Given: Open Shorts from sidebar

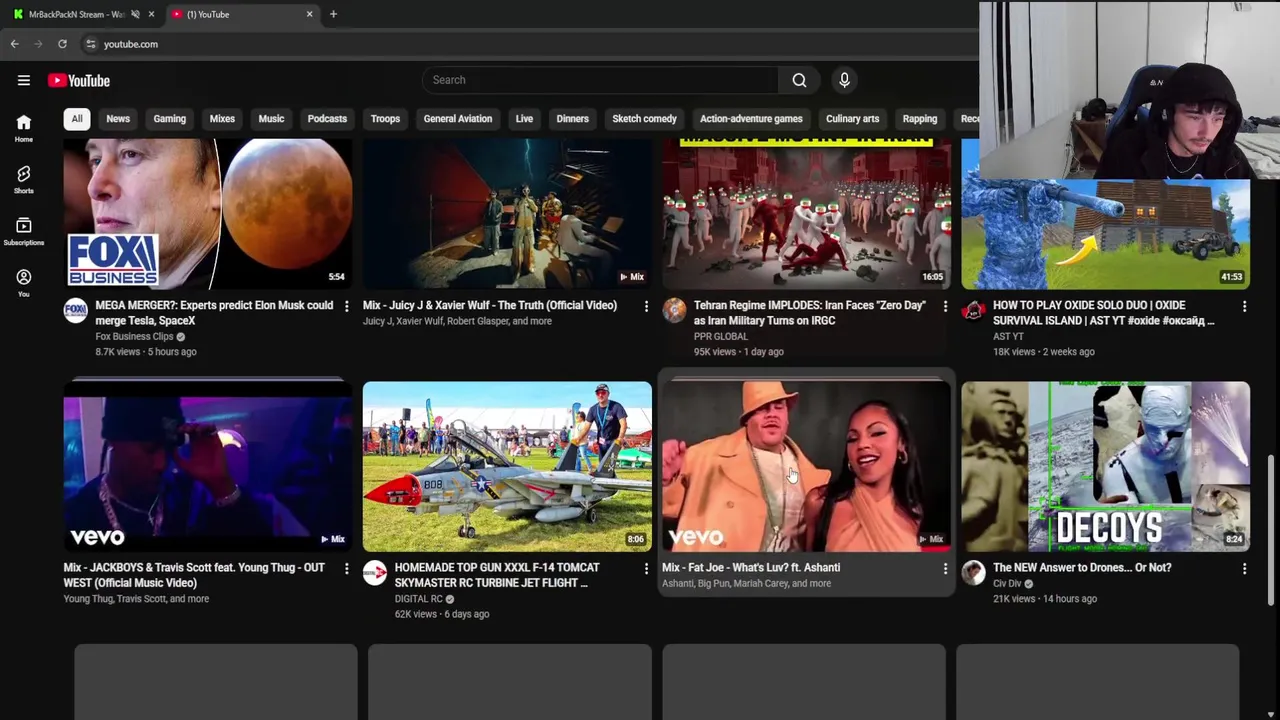Looking at the screenshot, I should 24,179.
